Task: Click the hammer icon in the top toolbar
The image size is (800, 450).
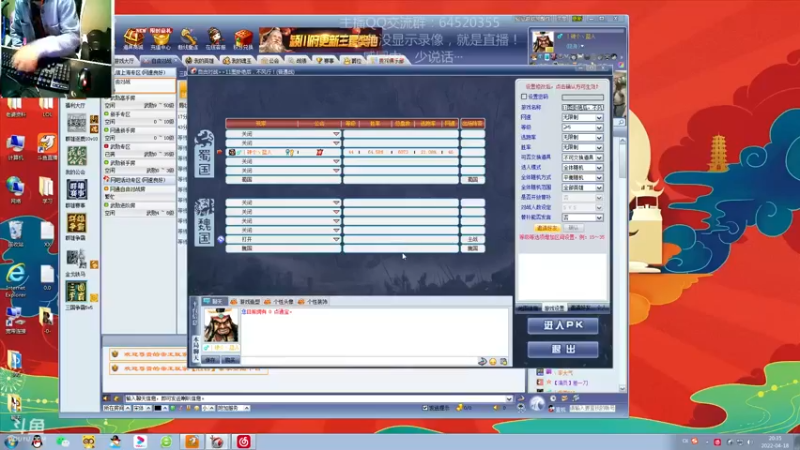Action: pyautogui.click(x=188, y=39)
